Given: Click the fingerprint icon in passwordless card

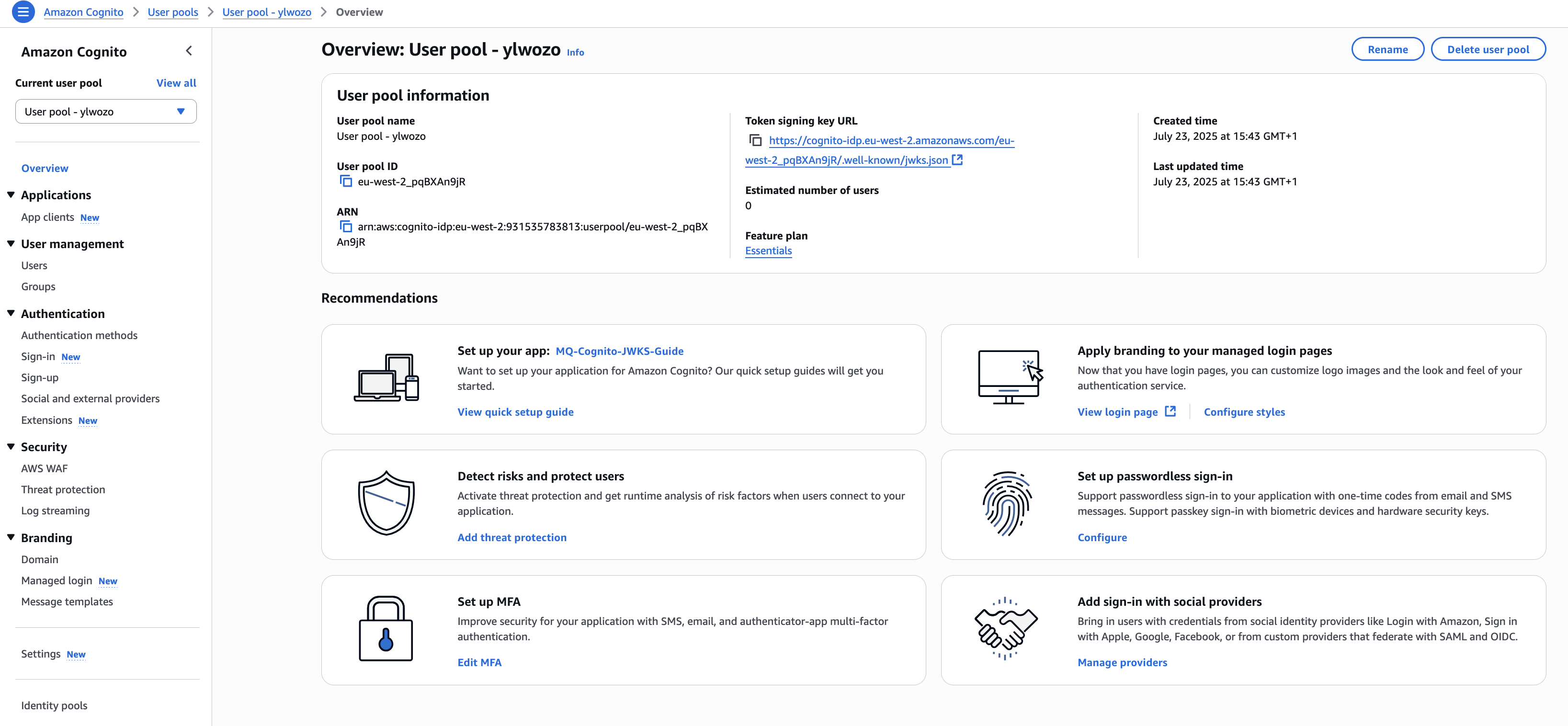Looking at the screenshot, I should coord(1007,504).
